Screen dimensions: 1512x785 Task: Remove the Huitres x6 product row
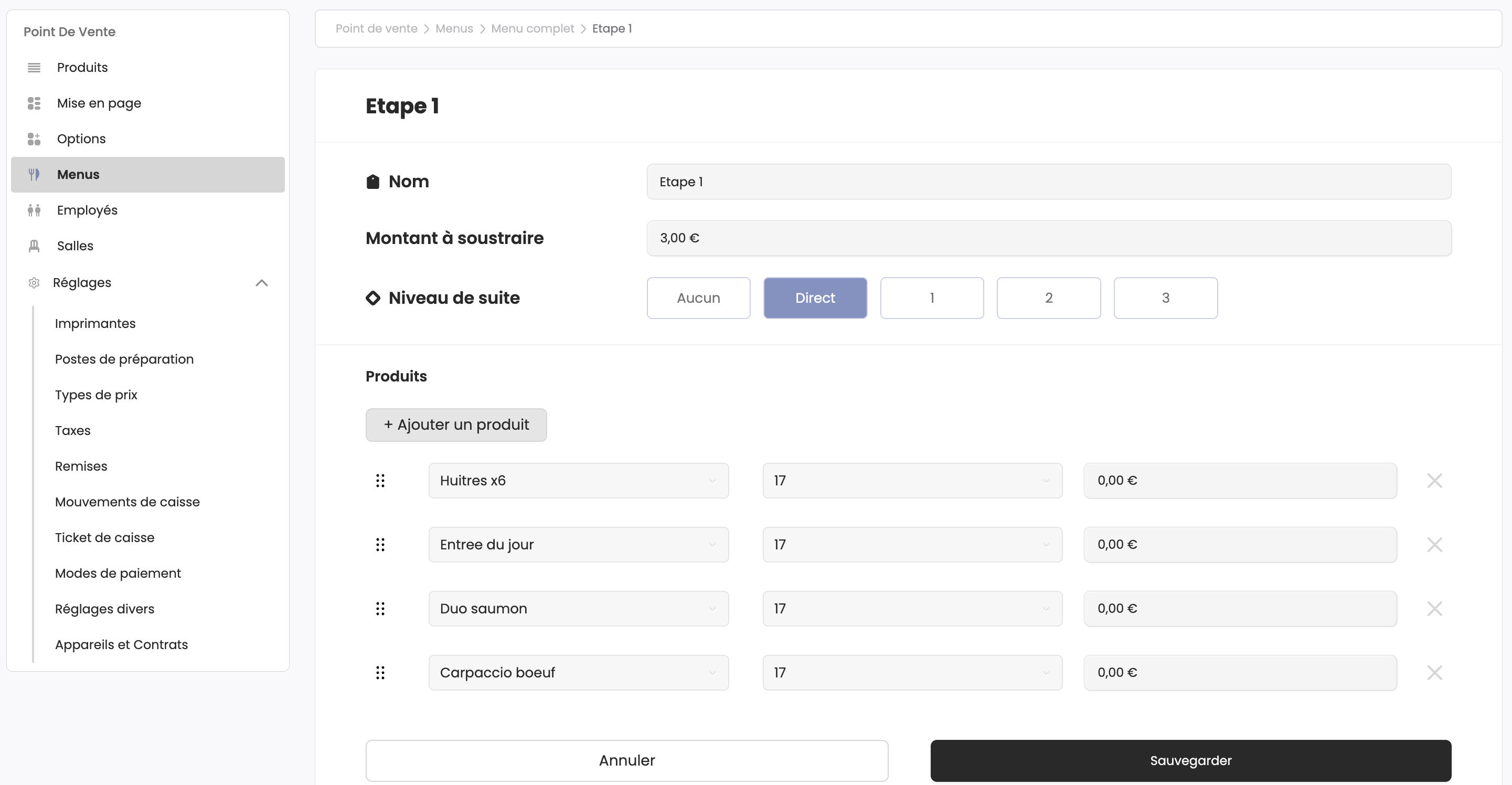1434,481
